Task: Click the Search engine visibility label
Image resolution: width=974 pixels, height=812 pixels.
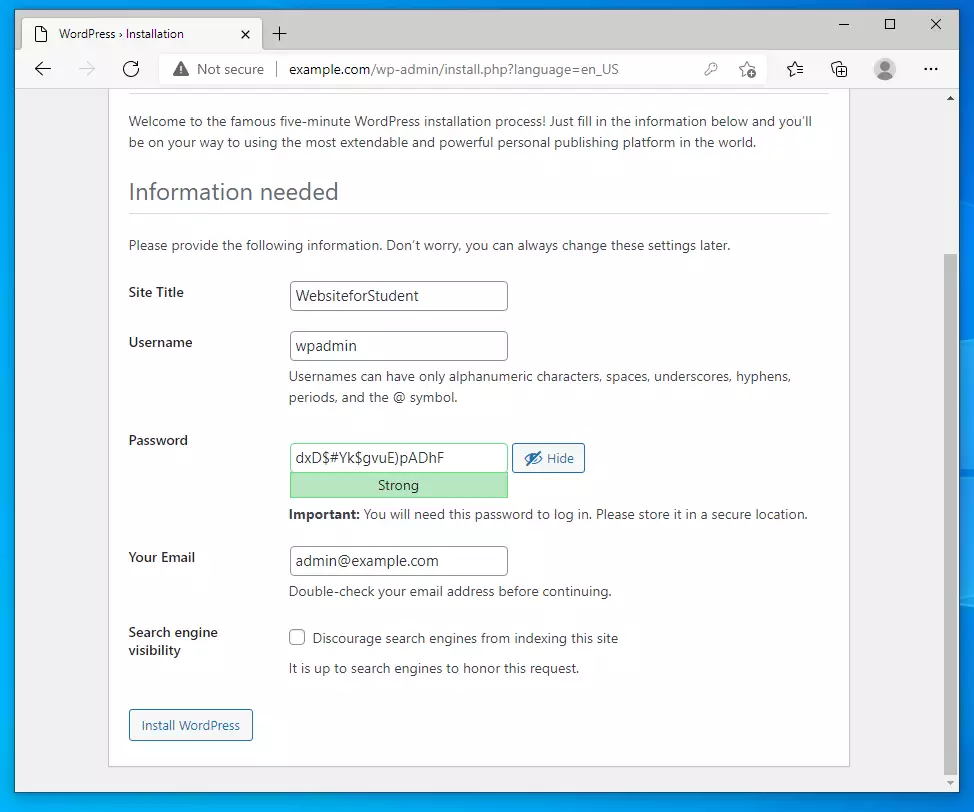Action: 173,641
